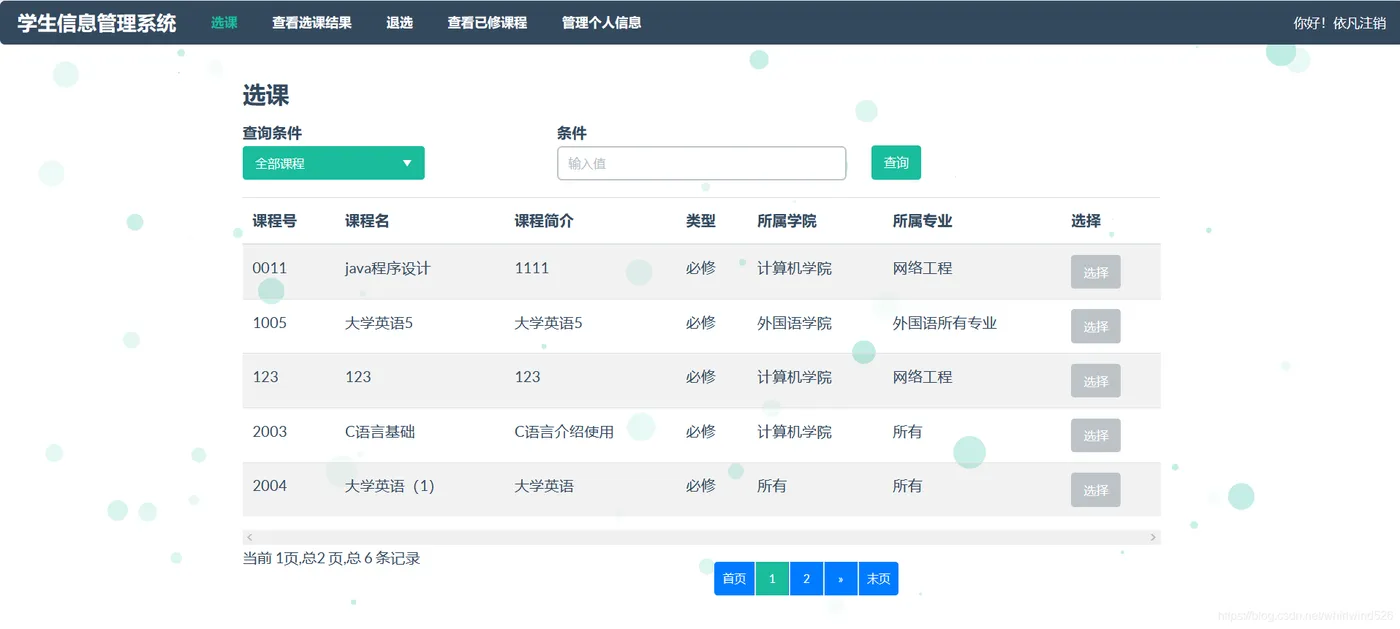This screenshot has width=1400, height=629.
Task: Open the 管理个人信息 menu item
Action: [x=602, y=22]
